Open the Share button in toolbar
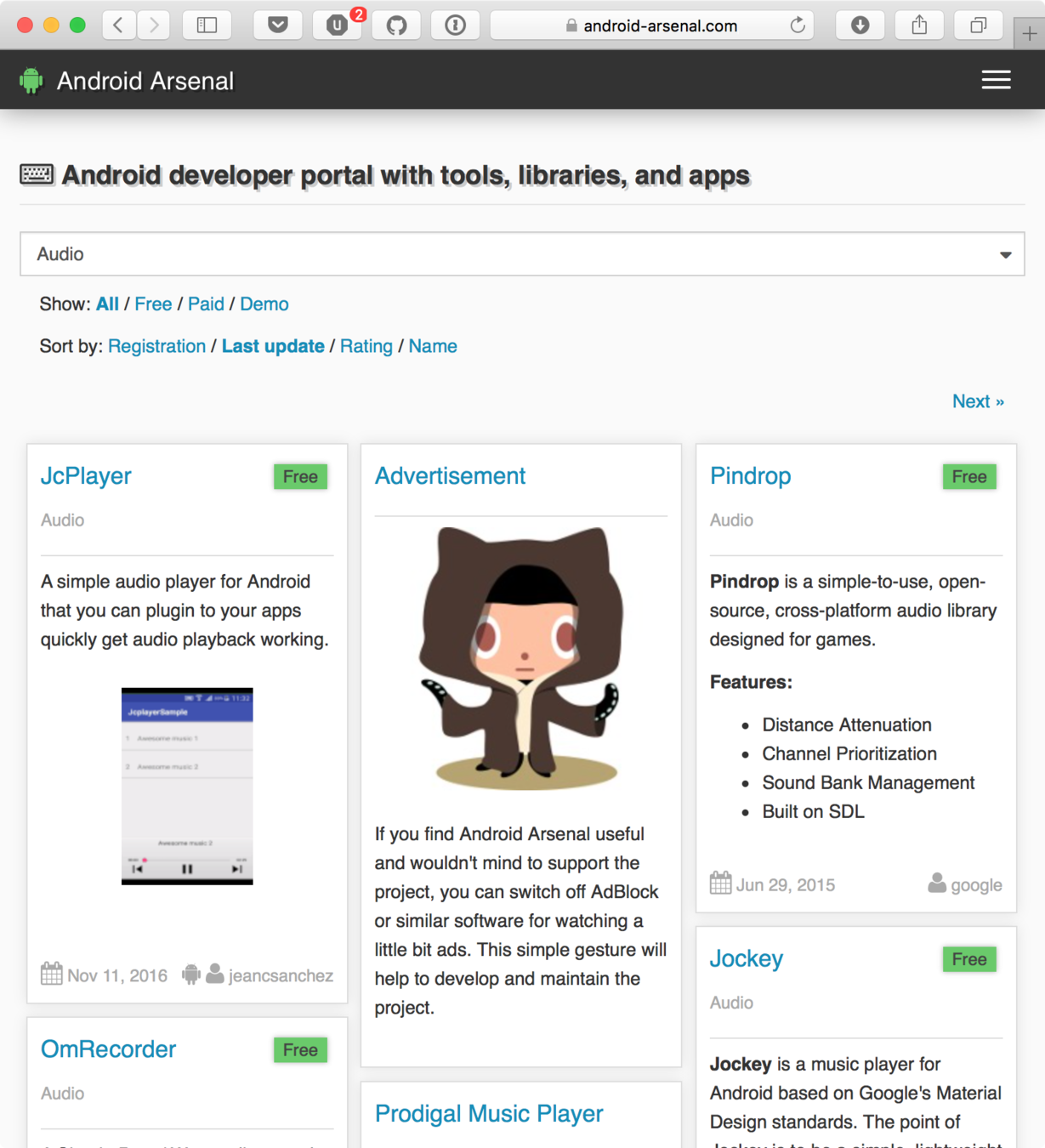Image resolution: width=1045 pixels, height=1148 pixels. click(x=919, y=26)
